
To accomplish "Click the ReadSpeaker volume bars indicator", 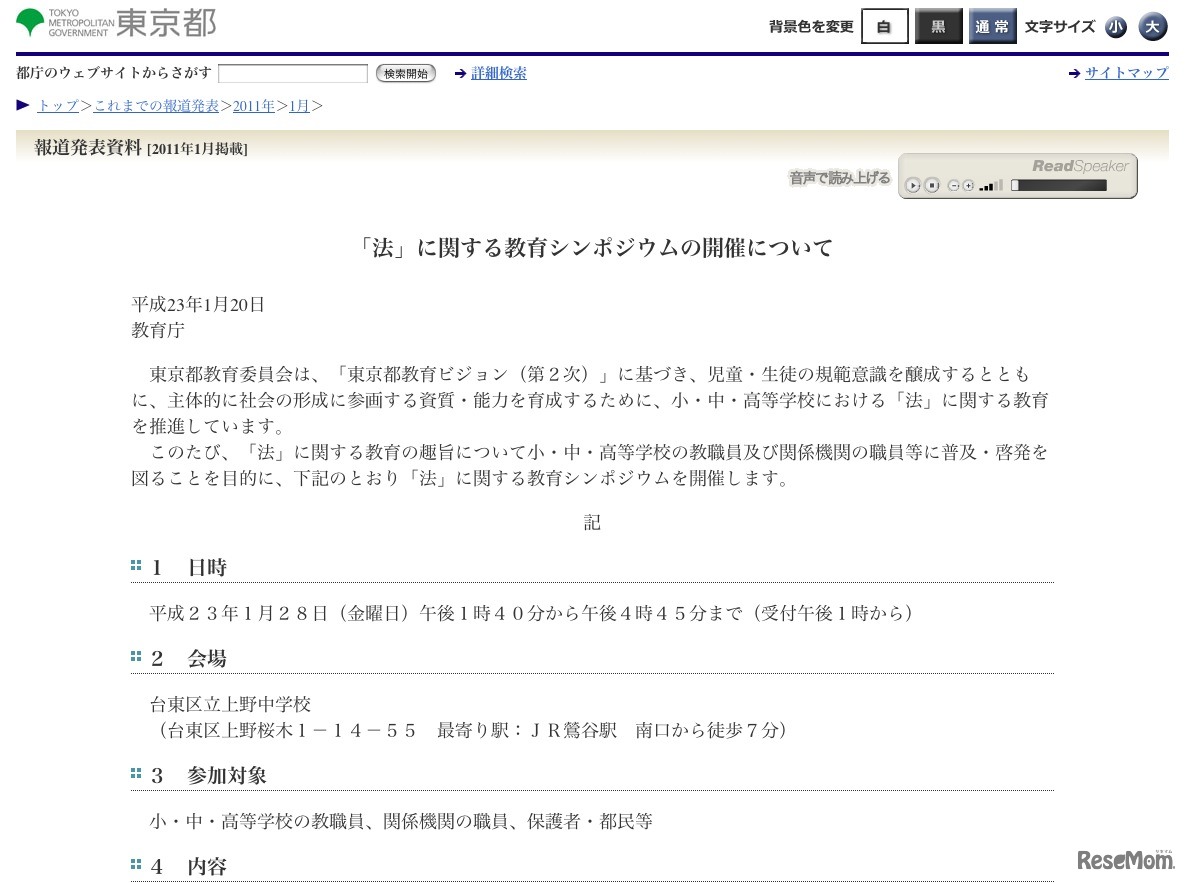I will coord(989,185).
